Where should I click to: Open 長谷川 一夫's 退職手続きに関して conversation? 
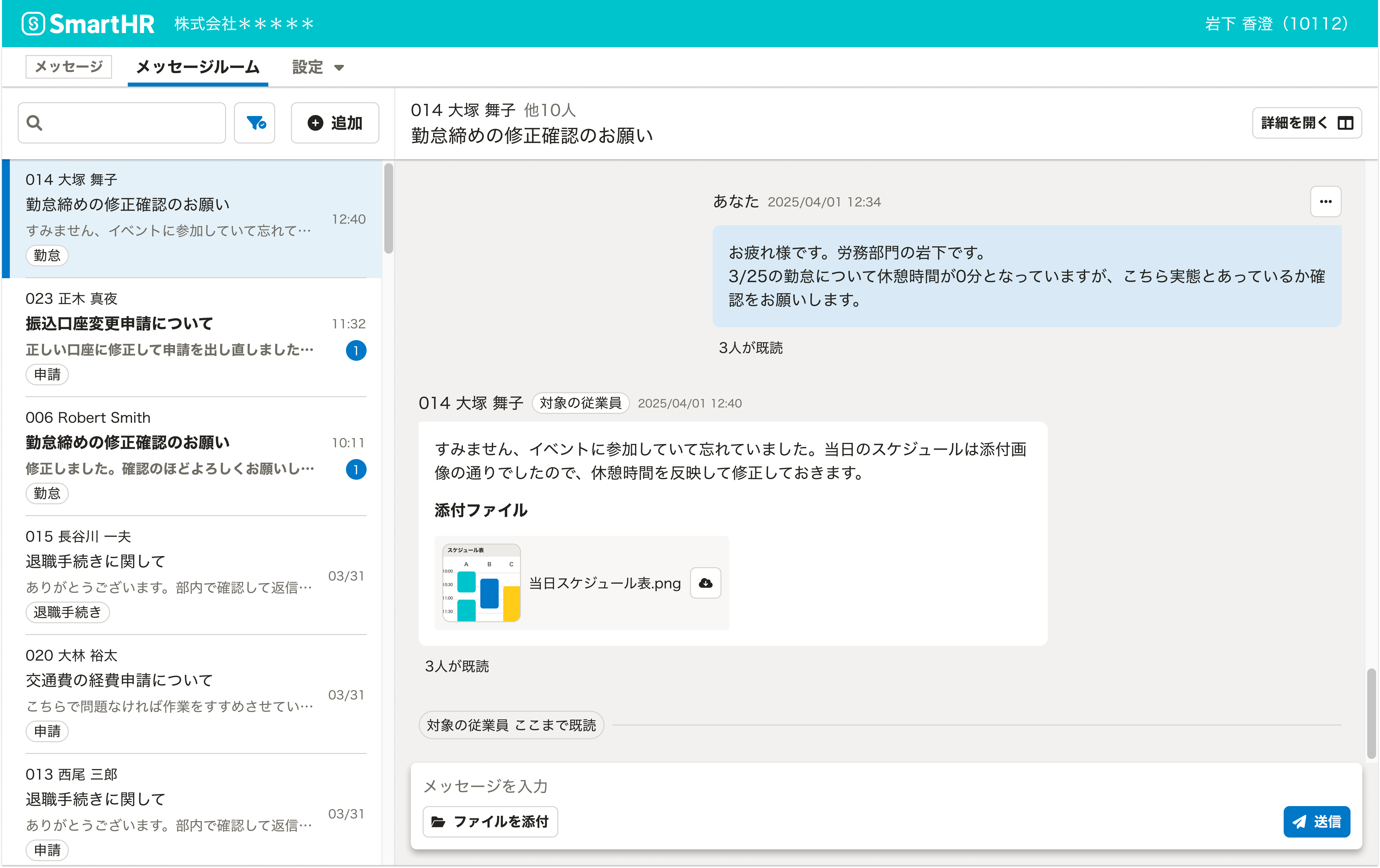point(172,562)
